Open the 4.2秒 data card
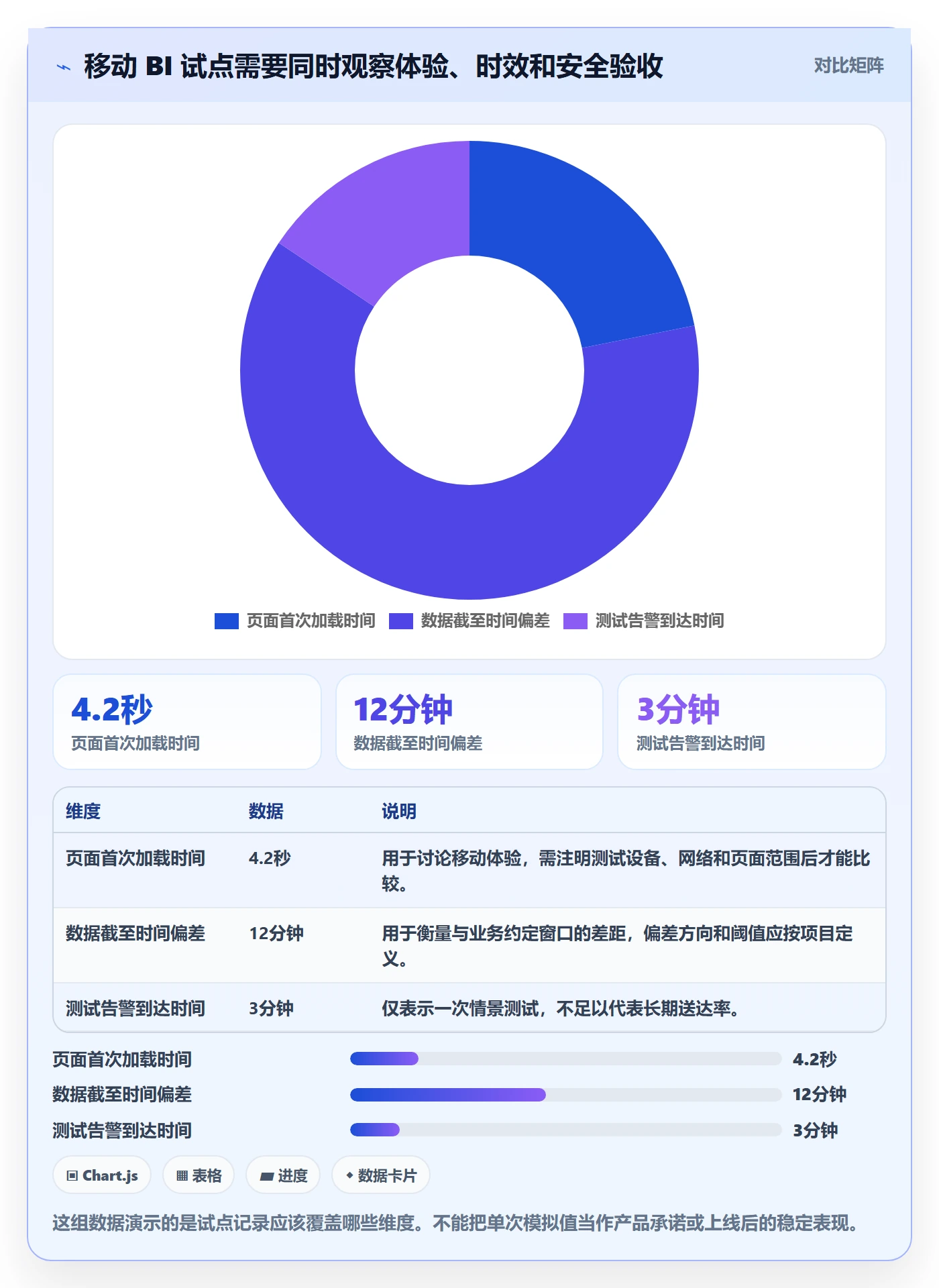Screen dimensions: 939x1288 pyautogui.click(x=187, y=722)
